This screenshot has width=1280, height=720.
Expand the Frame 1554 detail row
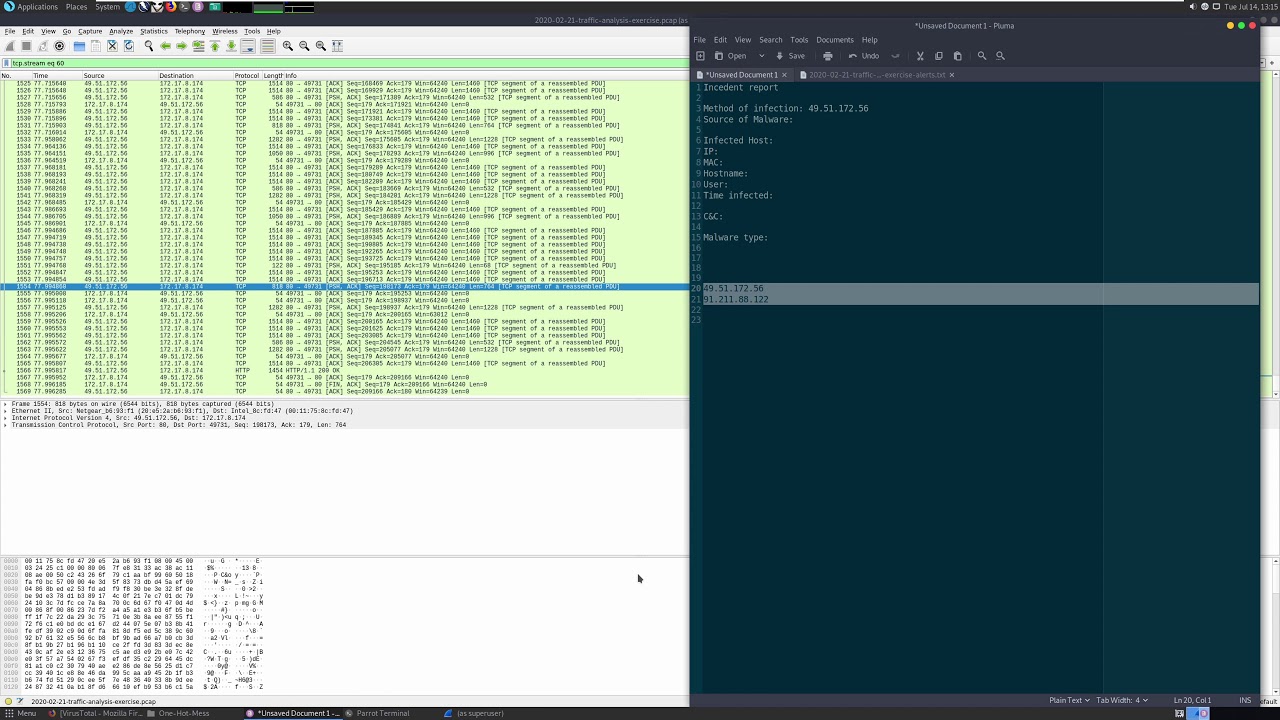click(x=5, y=404)
